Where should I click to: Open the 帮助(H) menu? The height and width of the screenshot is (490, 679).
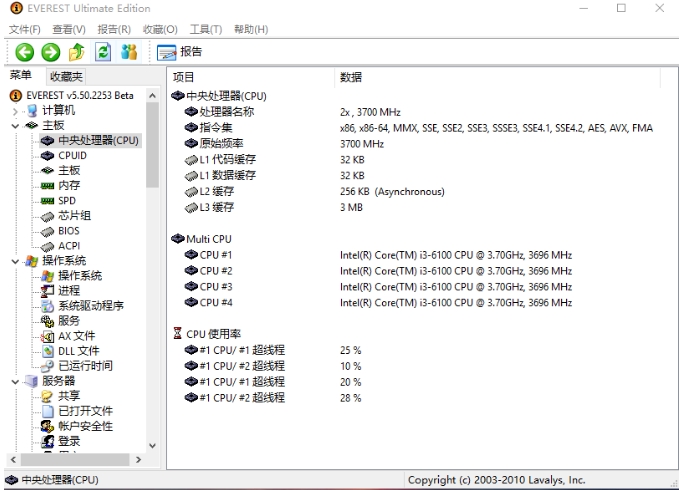tap(251, 29)
